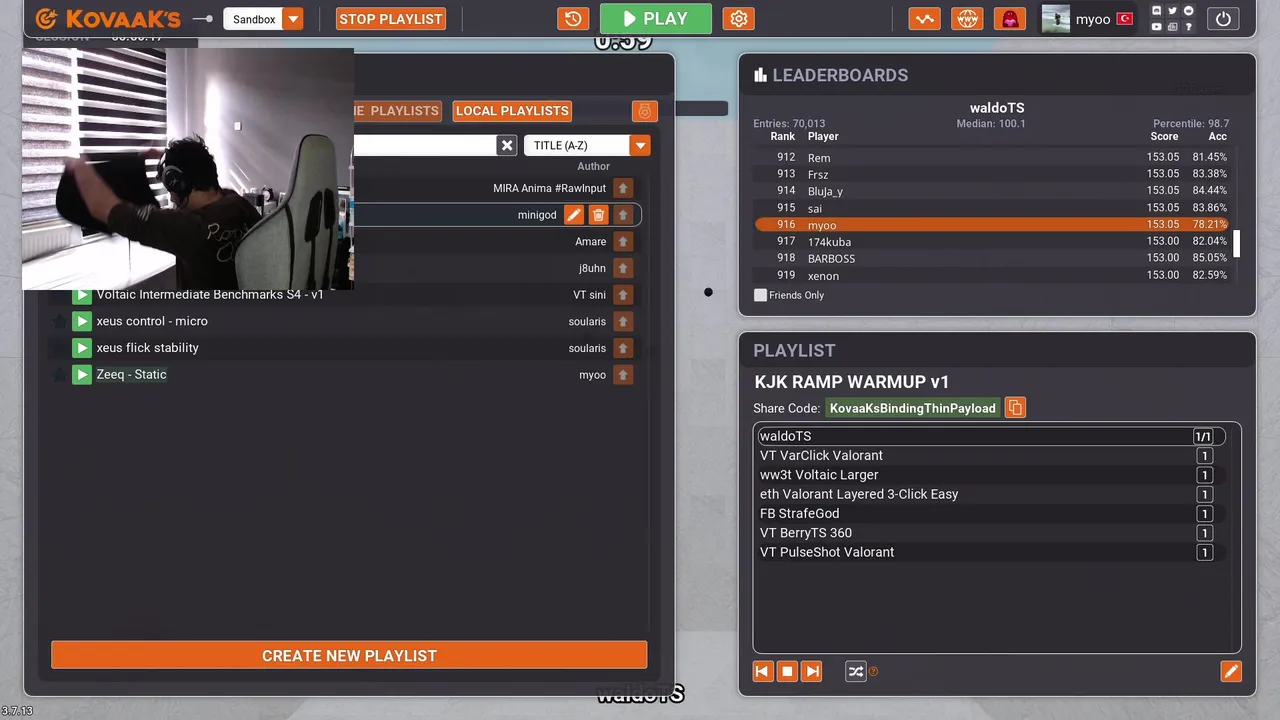Upload the xeus control - micro playlist
Viewport: 1280px width, 720px height.
click(x=623, y=321)
